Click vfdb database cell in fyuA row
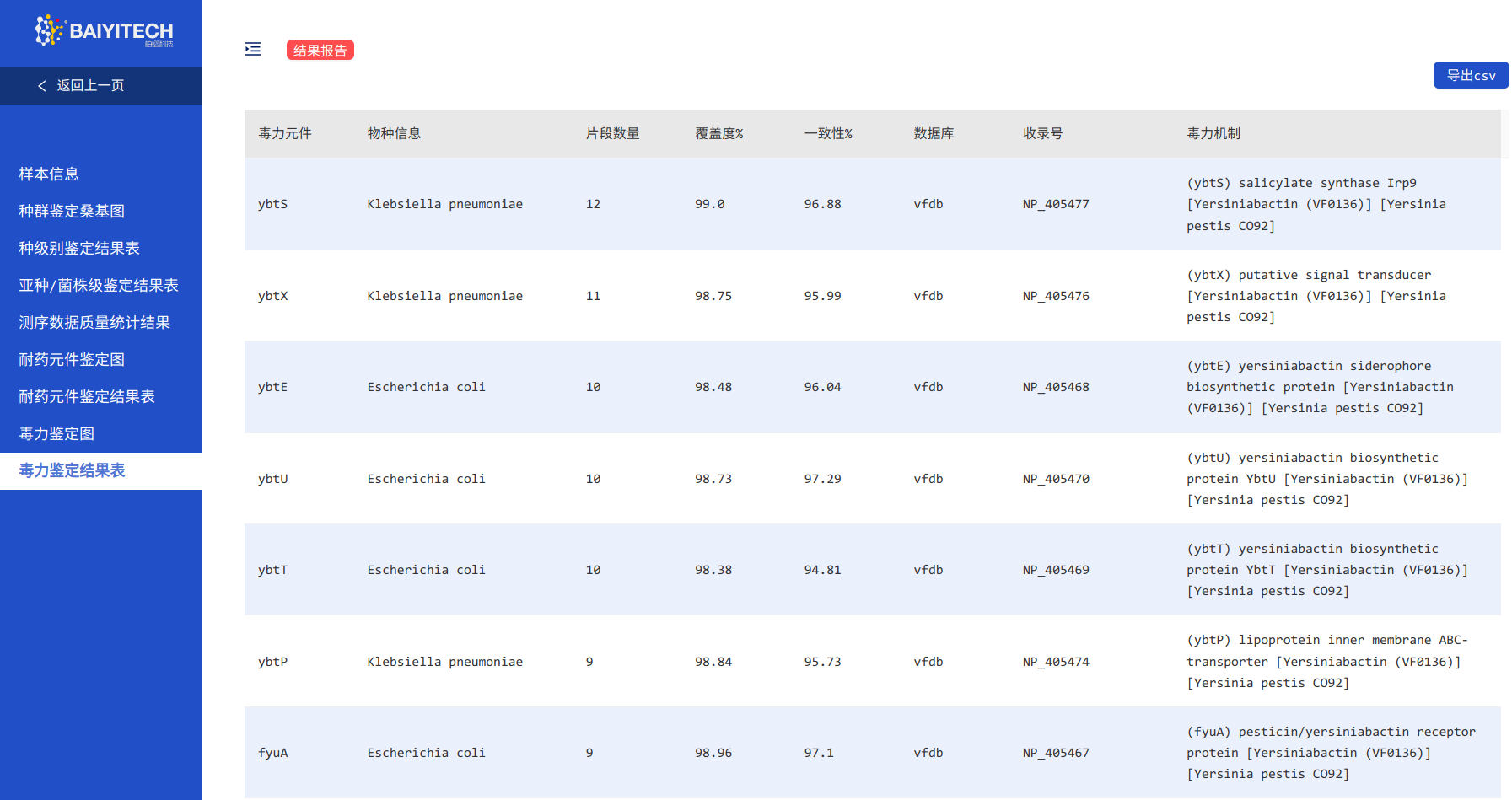 click(x=928, y=753)
